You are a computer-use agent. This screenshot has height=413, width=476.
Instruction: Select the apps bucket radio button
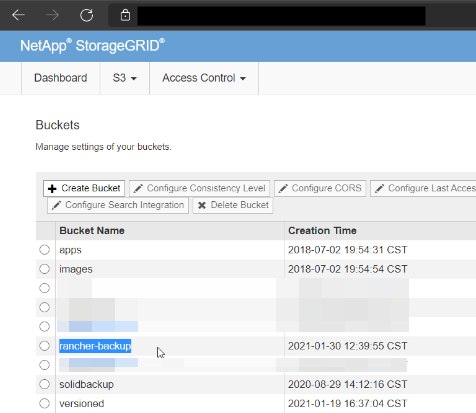tap(44, 250)
